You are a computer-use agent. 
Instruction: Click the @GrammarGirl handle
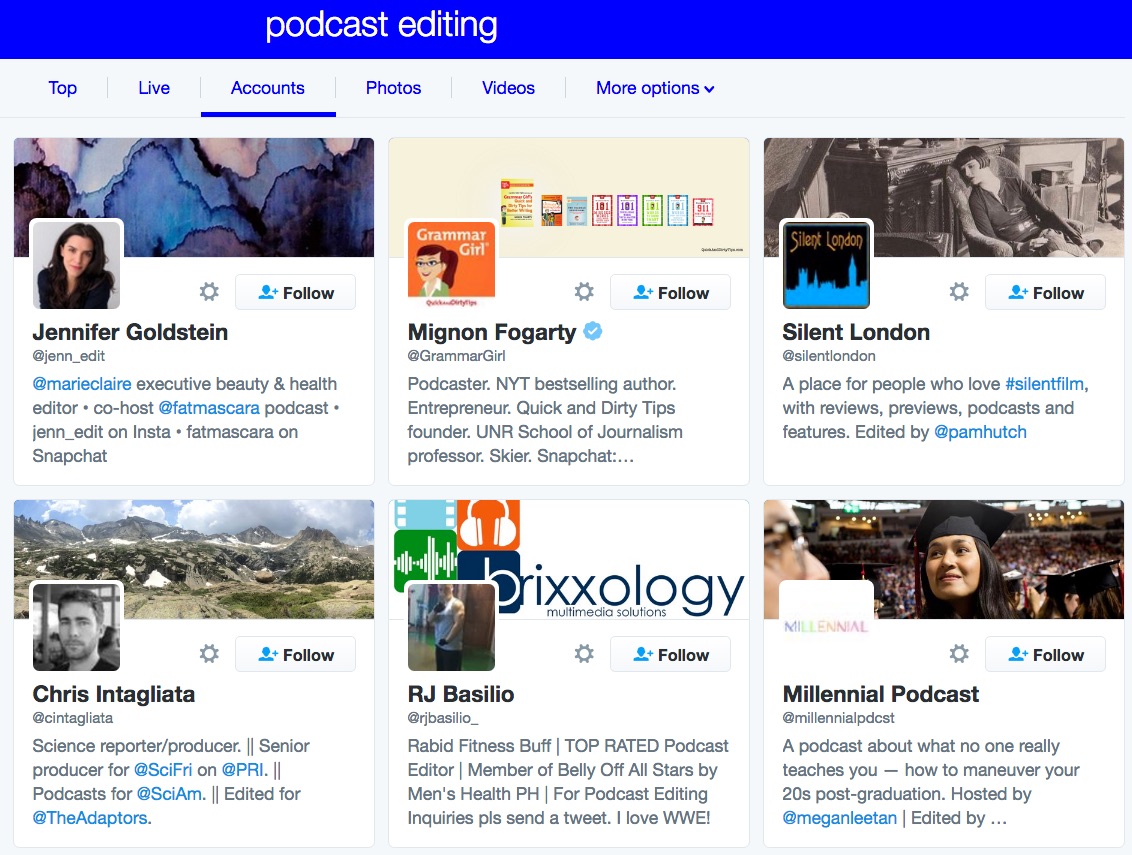tap(456, 356)
